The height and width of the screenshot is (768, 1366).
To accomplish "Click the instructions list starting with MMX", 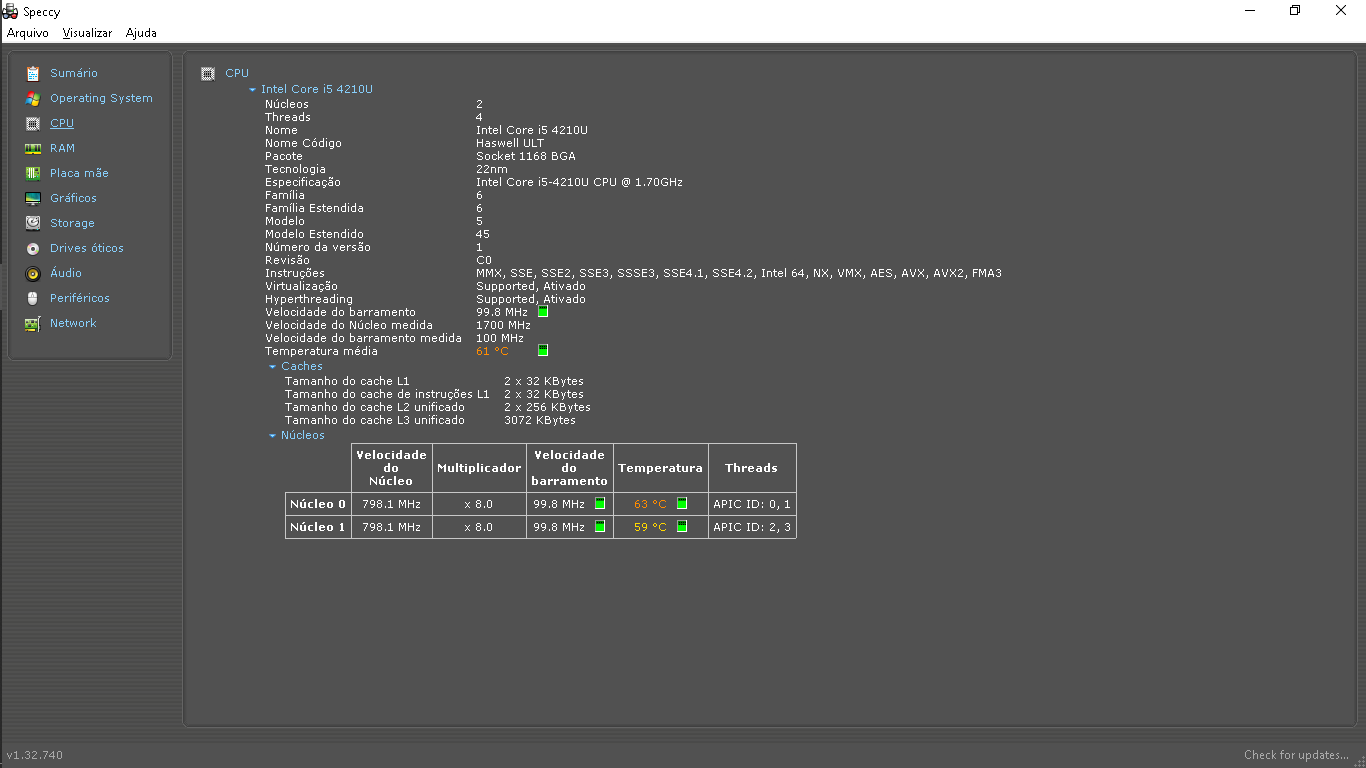I will click(x=739, y=273).
